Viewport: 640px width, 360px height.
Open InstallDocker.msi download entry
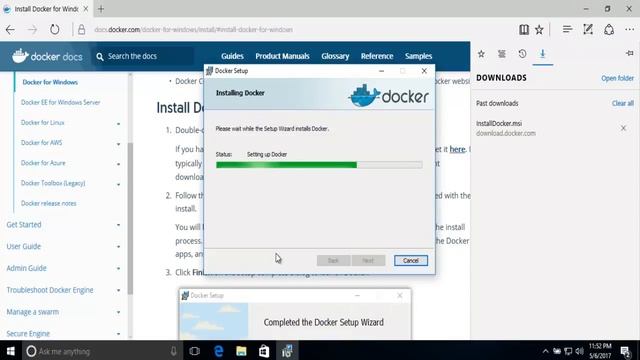click(x=505, y=128)
